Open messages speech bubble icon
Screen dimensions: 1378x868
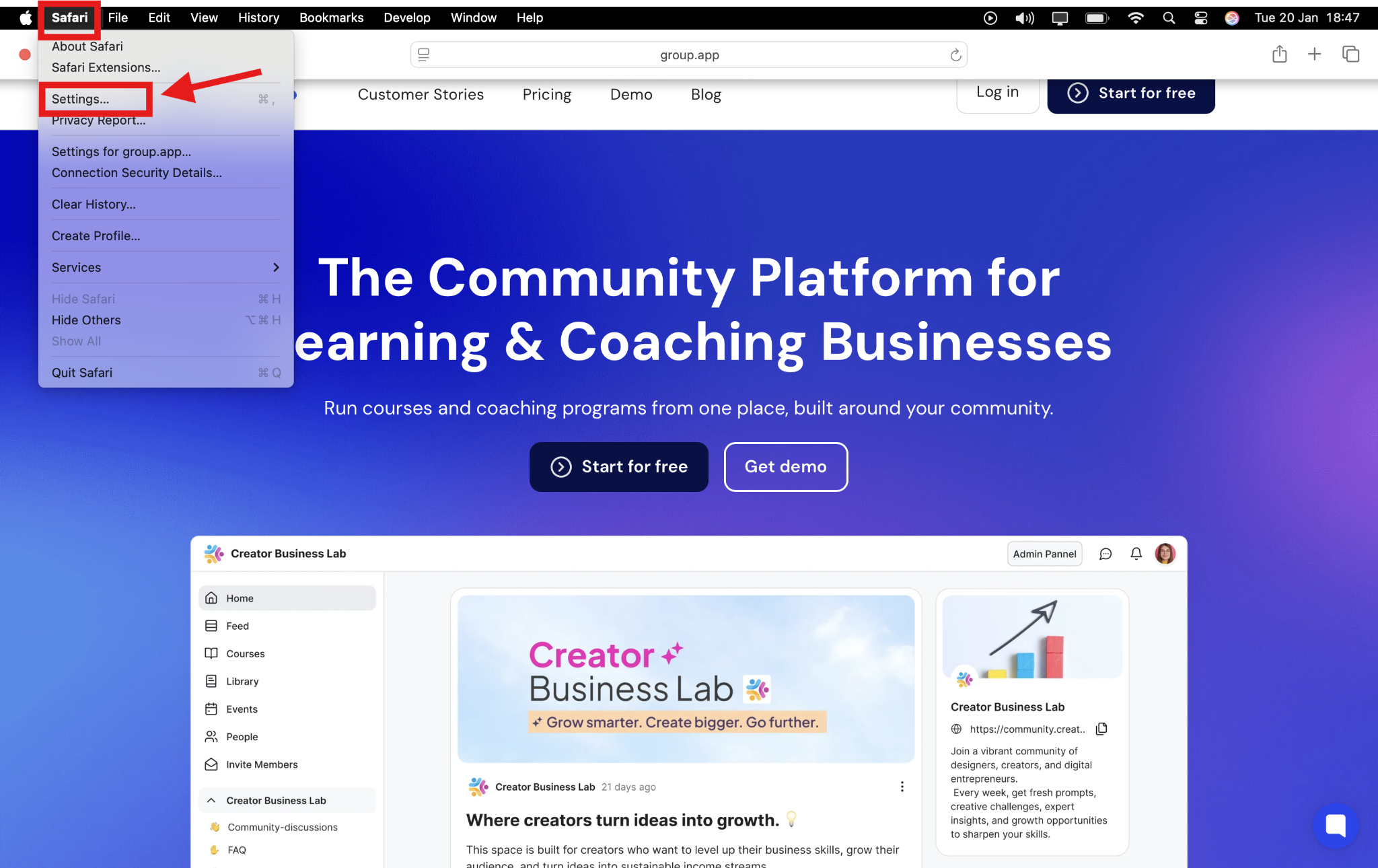click(x=1105, y=554)
